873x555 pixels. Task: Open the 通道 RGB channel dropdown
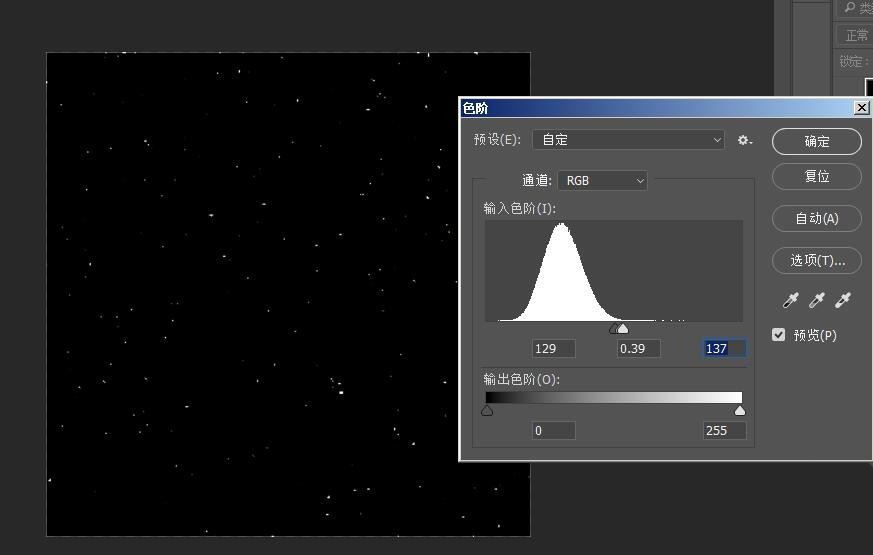(602, 180)
